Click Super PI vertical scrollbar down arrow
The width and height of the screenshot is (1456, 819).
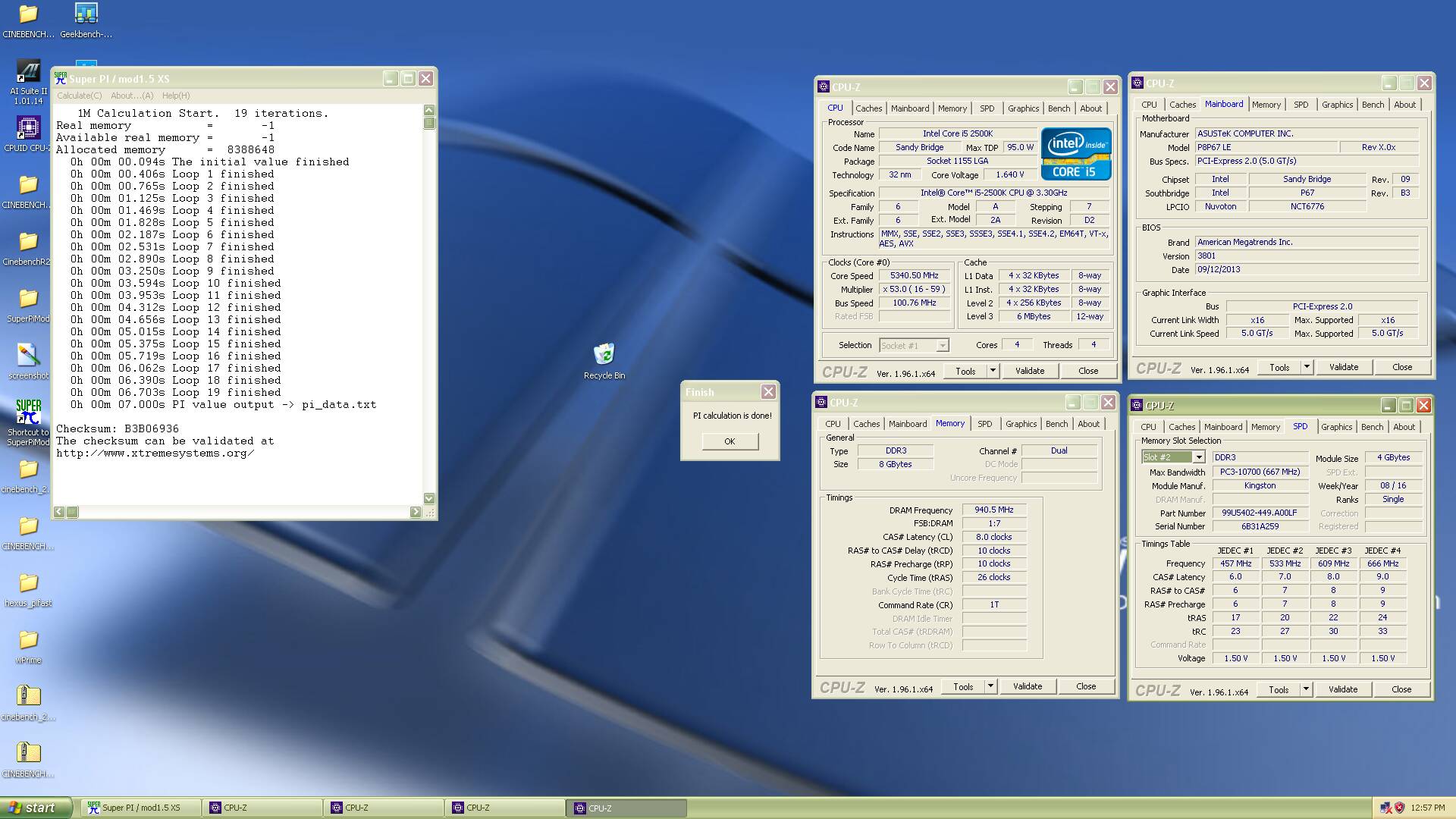[429, 498]
